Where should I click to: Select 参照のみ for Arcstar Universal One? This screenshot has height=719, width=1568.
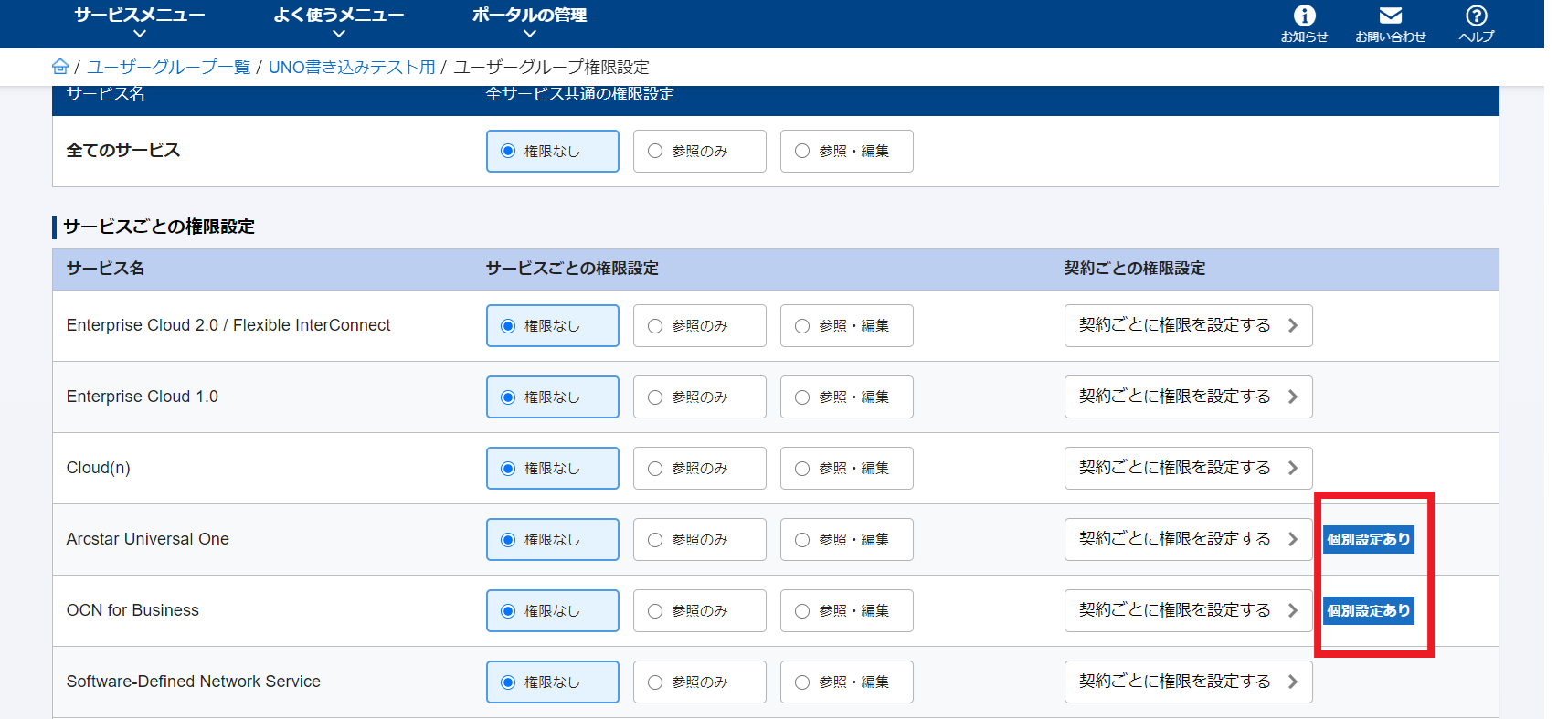699,539
